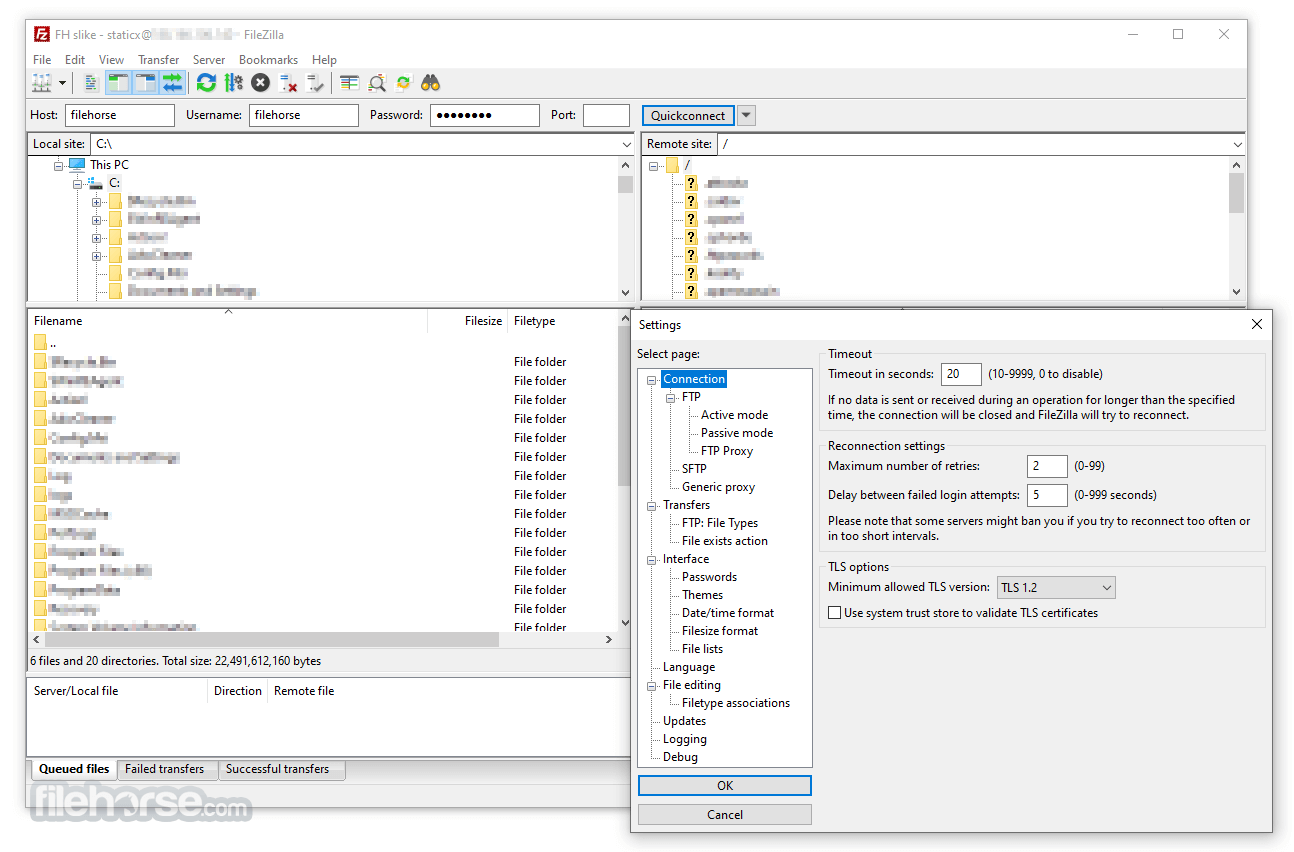Select Filetype associations in the Settings tree
Image resolution: width=1294 pixels, height=852 pixels.
[736, 703]
